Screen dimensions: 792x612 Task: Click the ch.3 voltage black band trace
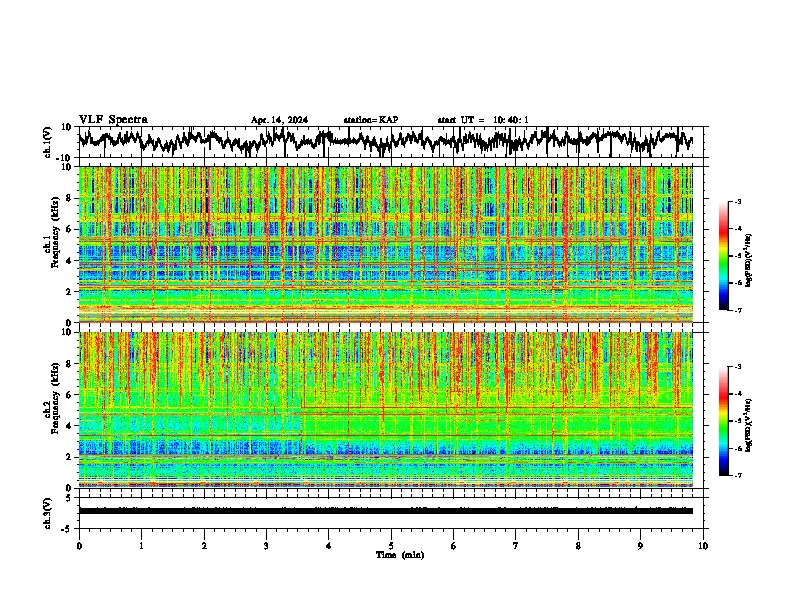[386, 511]
